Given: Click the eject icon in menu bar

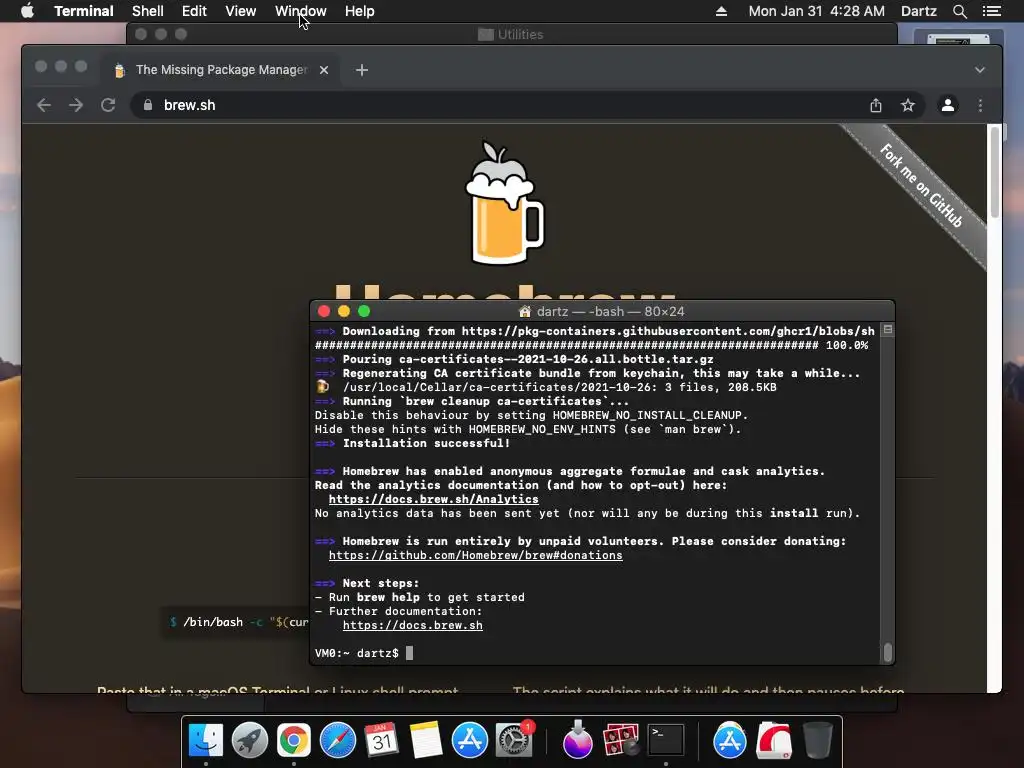Looking at the screenshot, I should (x=721, y=11).
